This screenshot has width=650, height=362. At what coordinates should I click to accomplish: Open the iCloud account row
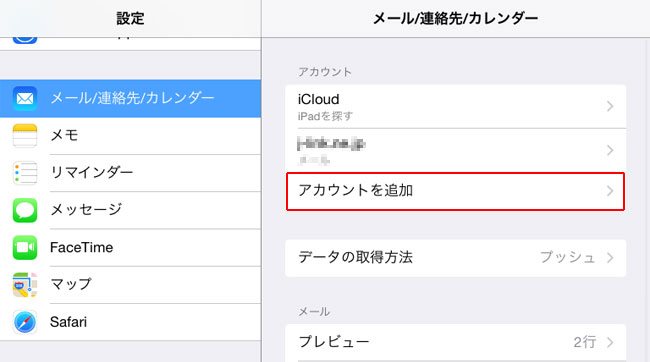(x=456, y=107)
